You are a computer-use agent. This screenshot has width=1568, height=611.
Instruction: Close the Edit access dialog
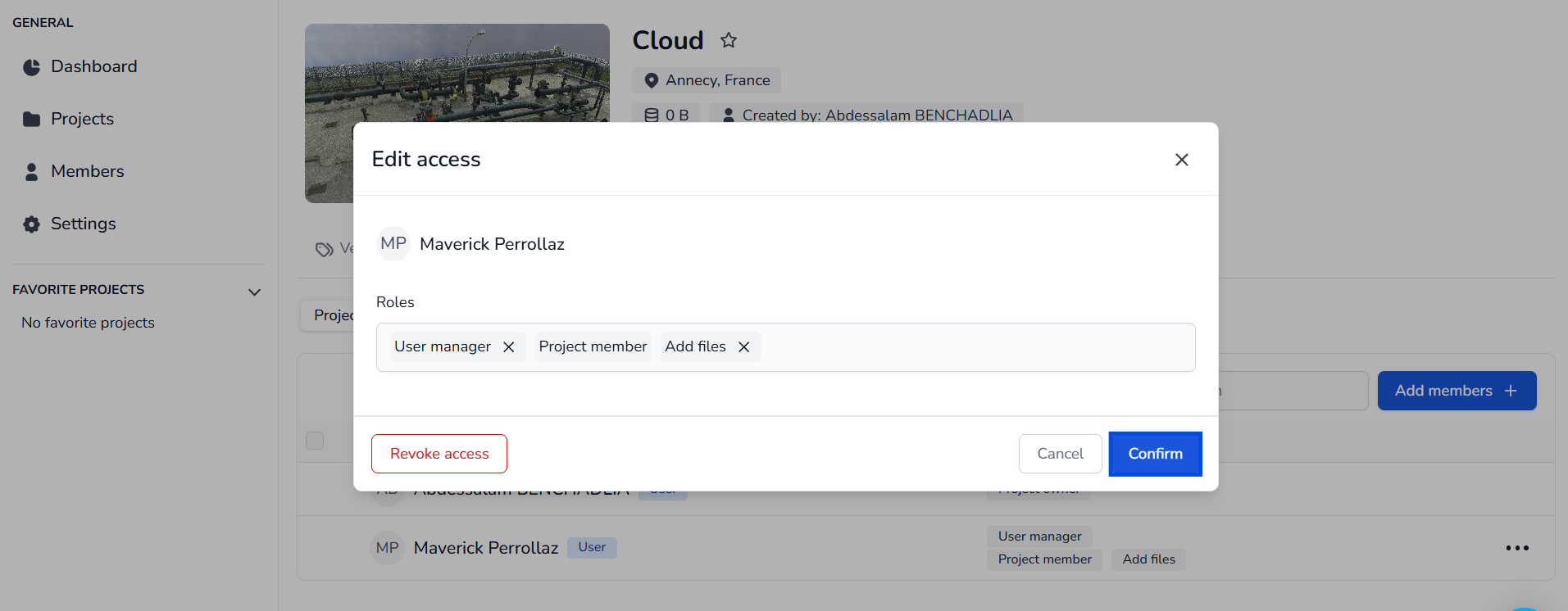1181,160
